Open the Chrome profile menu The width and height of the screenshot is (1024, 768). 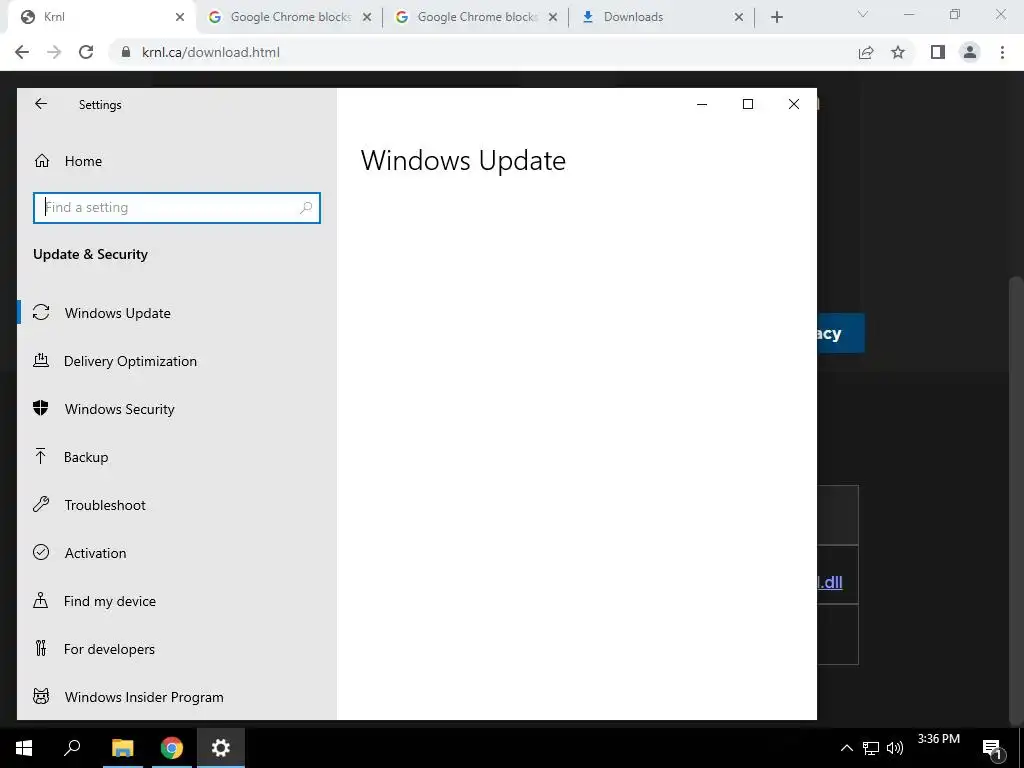(970, 52)
